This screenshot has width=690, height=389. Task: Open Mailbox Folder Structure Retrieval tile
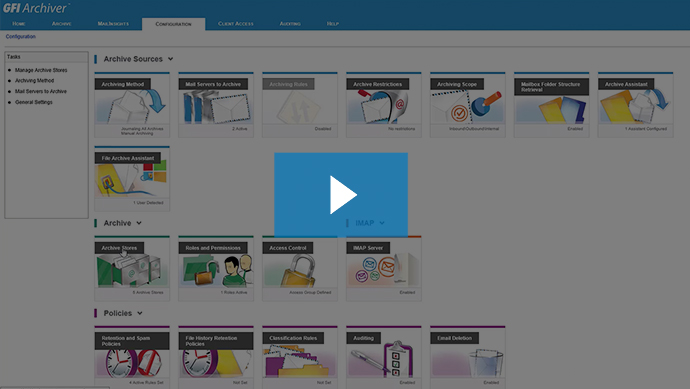551,105
